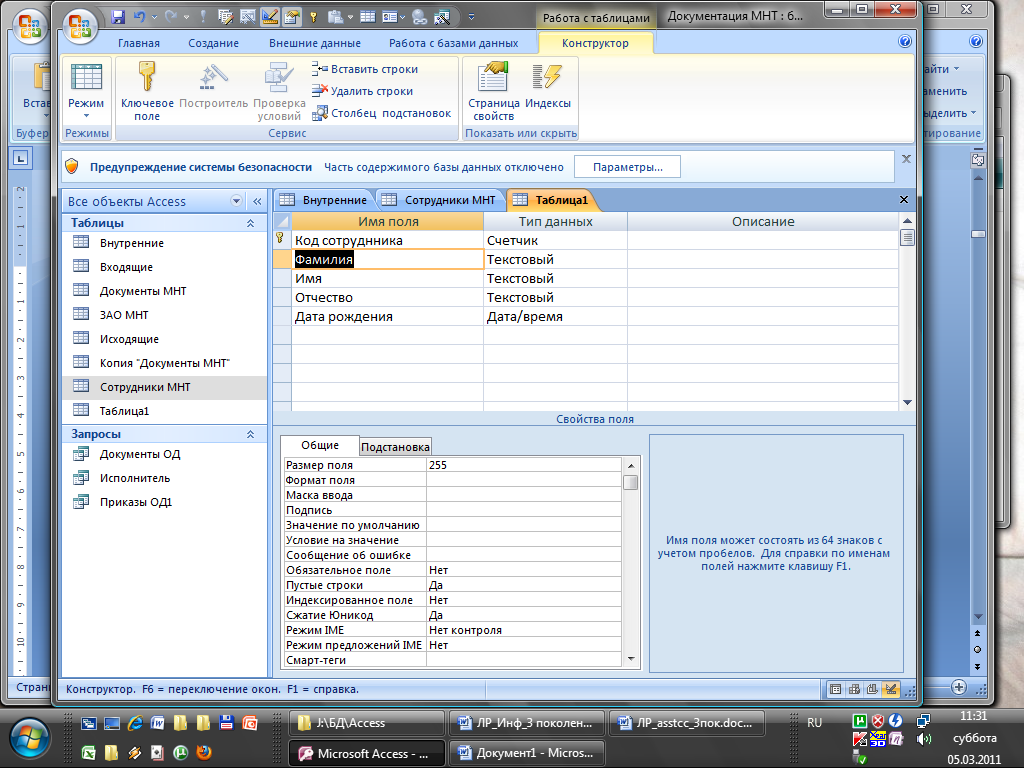Select query Исполнитель

pos(165,478)
